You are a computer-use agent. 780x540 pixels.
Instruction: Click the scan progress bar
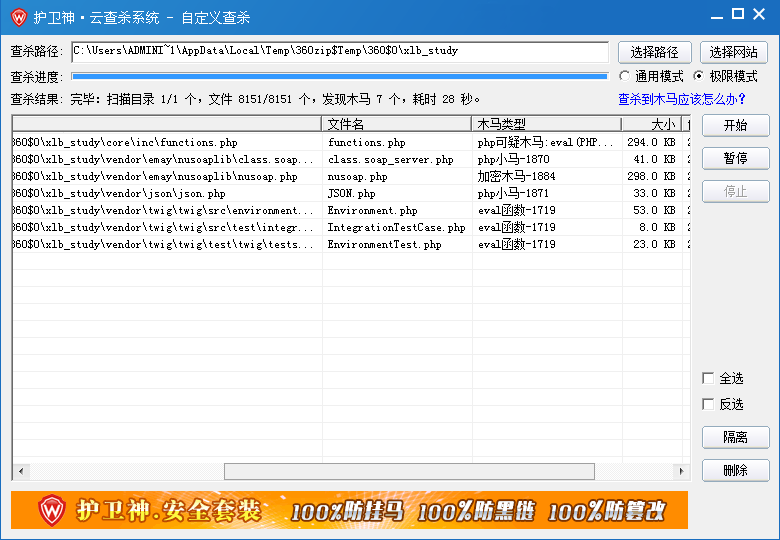click(340, 77)
